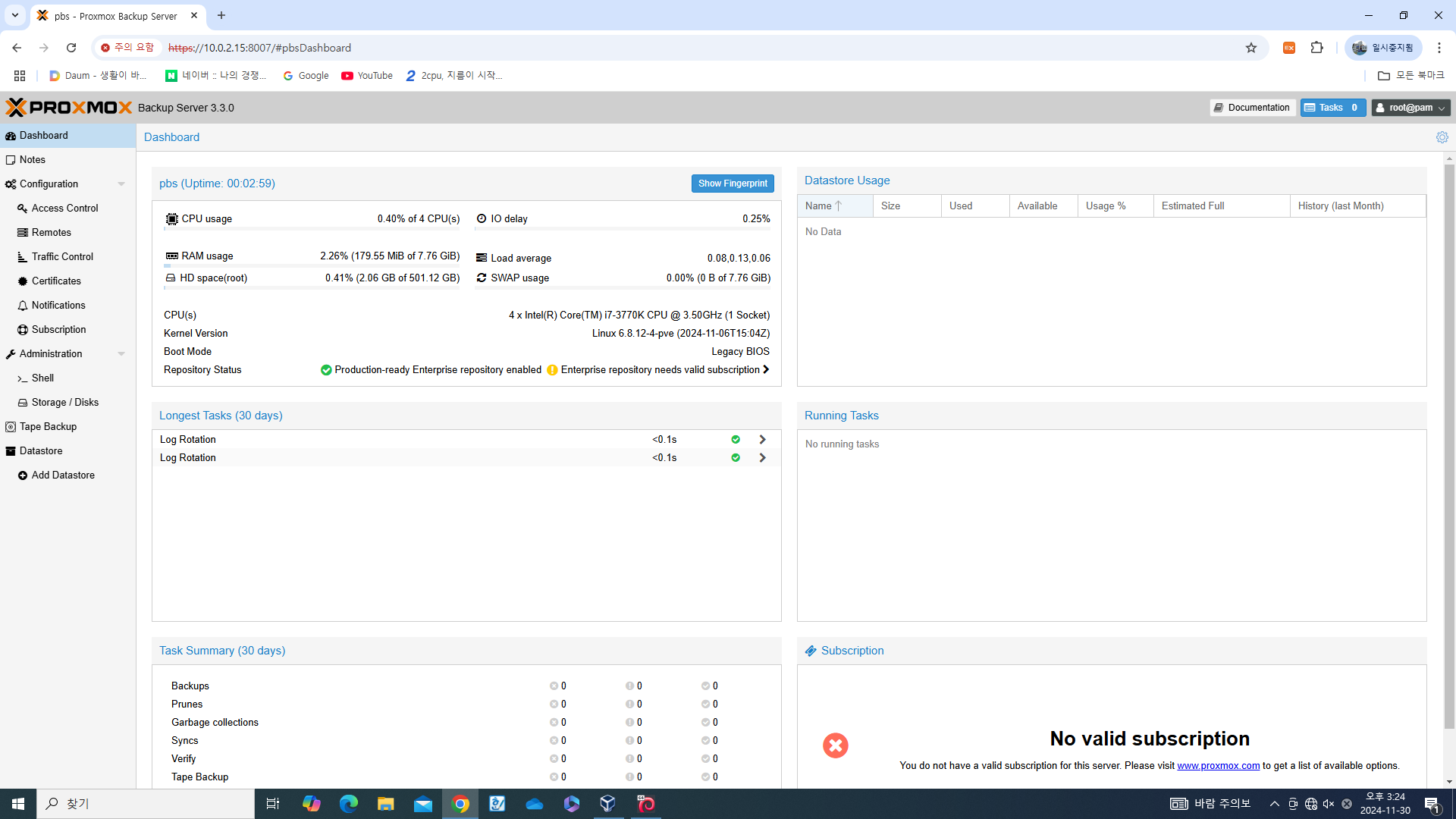Follow the www.proxmox.com link
The width and height of the screenshot is (1456, 819).
point(1218,766)
